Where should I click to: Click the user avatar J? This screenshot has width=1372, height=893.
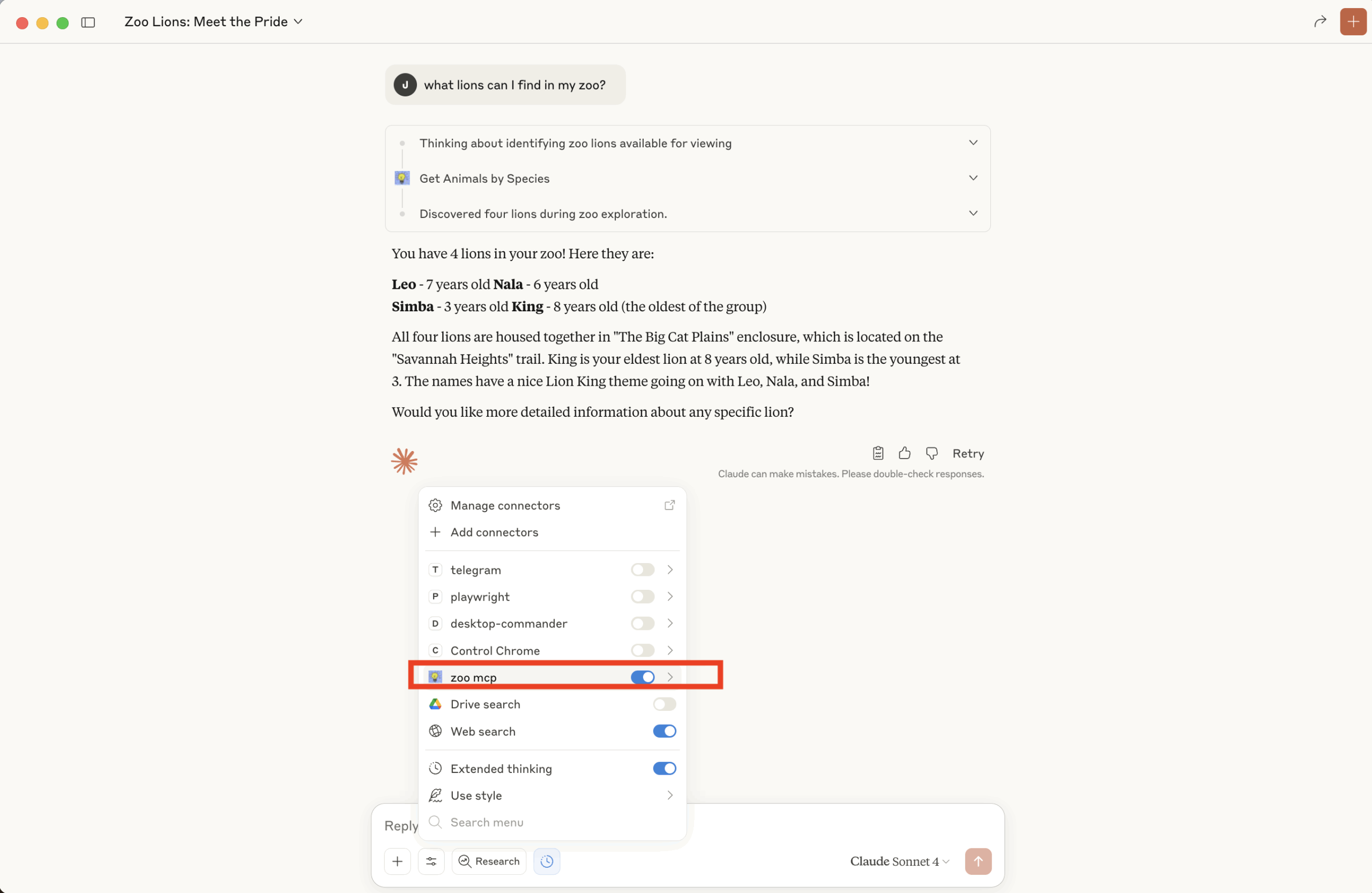coord(405,85)
